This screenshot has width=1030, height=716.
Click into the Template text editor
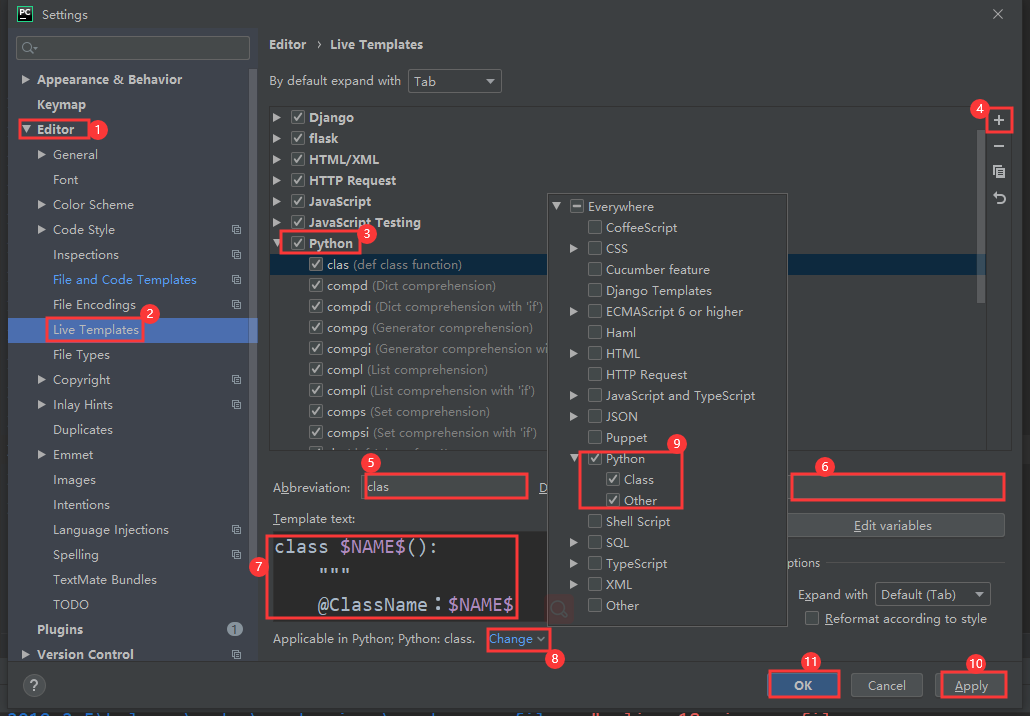click(407, 577)
